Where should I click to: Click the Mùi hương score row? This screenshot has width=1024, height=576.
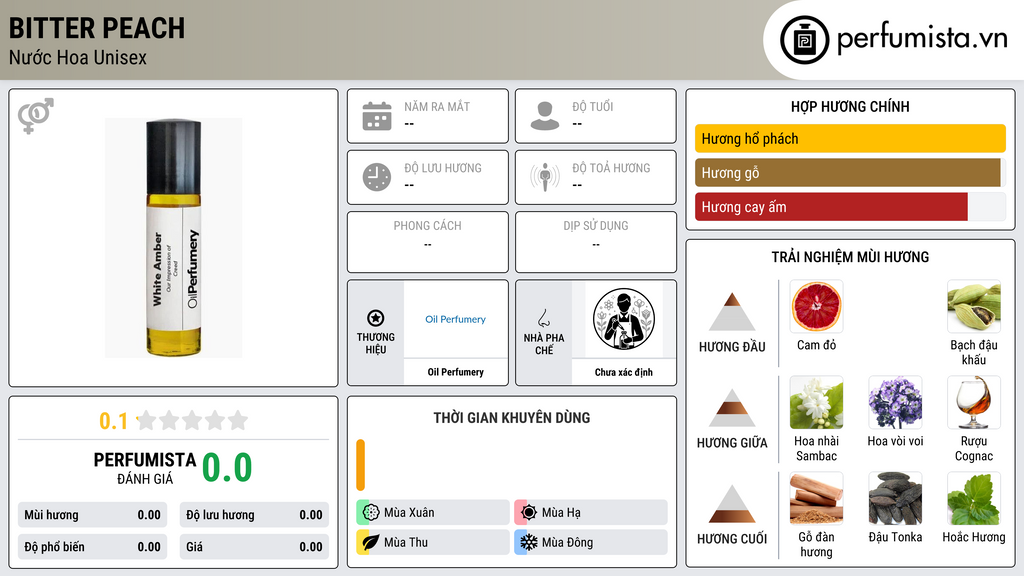click(x=93, y=515)
